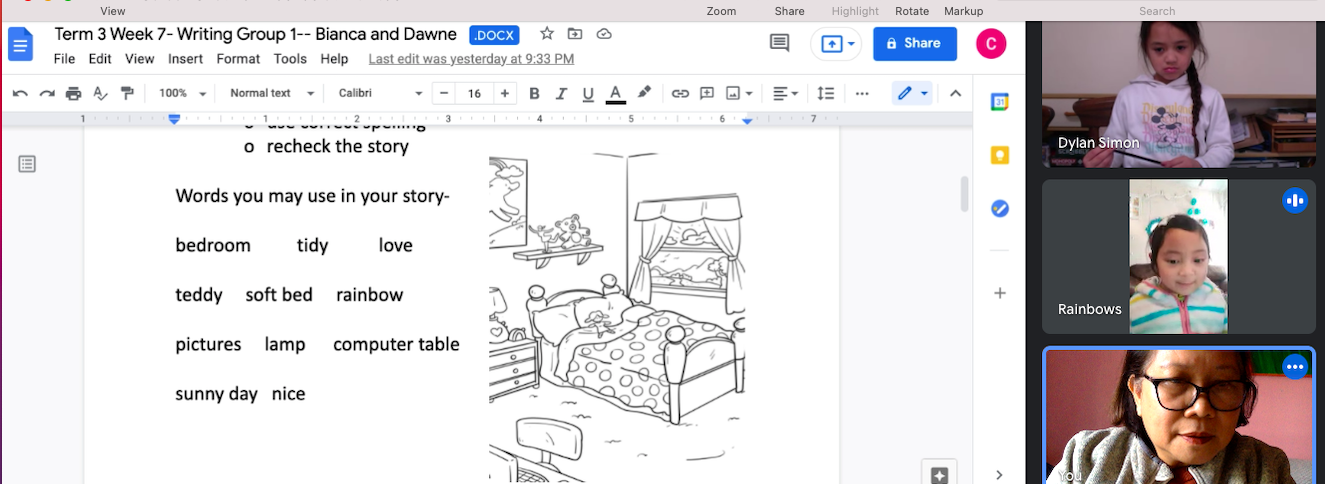Increase the font size

click(505, 93)
